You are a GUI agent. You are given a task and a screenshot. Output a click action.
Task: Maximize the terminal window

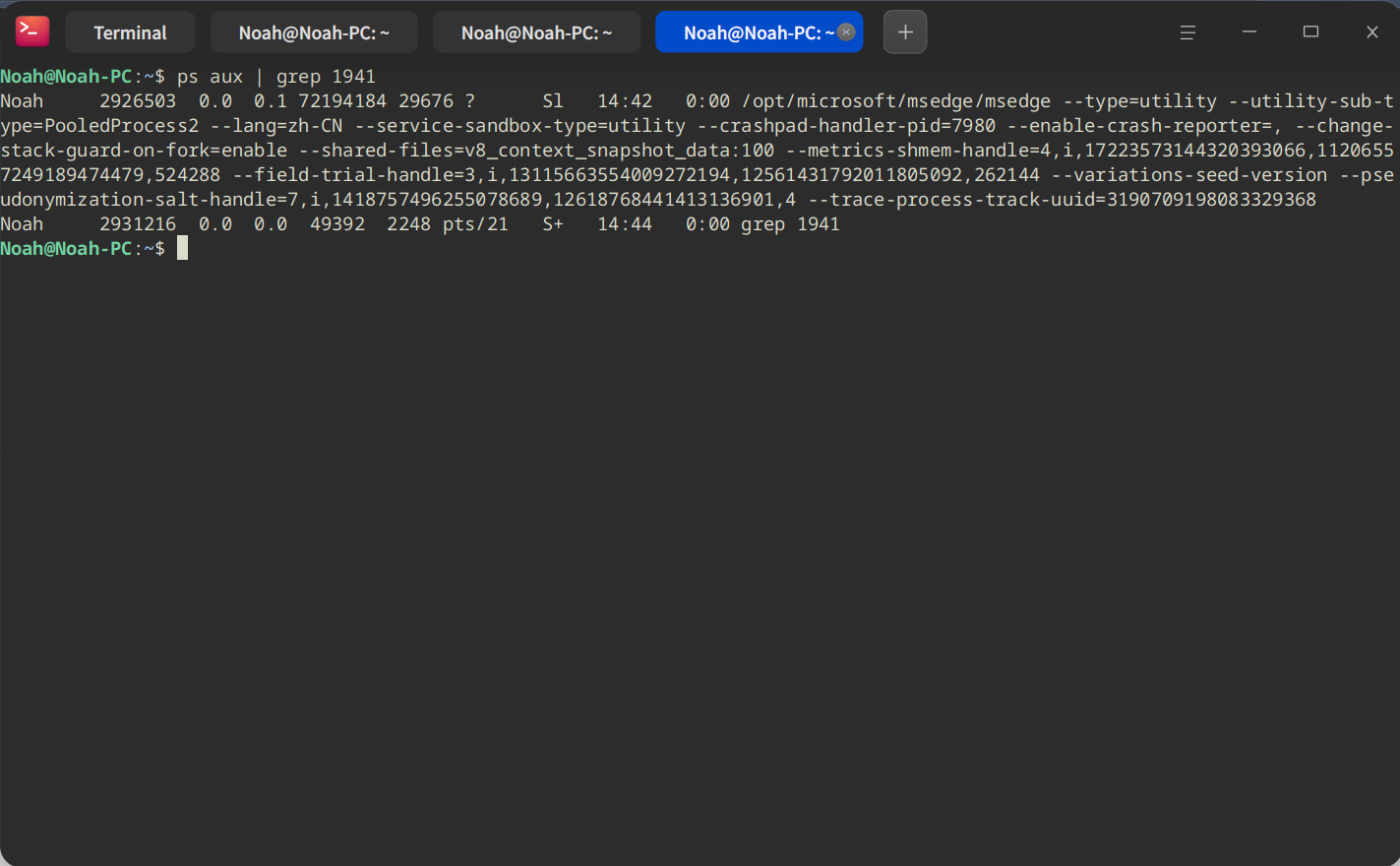click(x=1310, y=32)
